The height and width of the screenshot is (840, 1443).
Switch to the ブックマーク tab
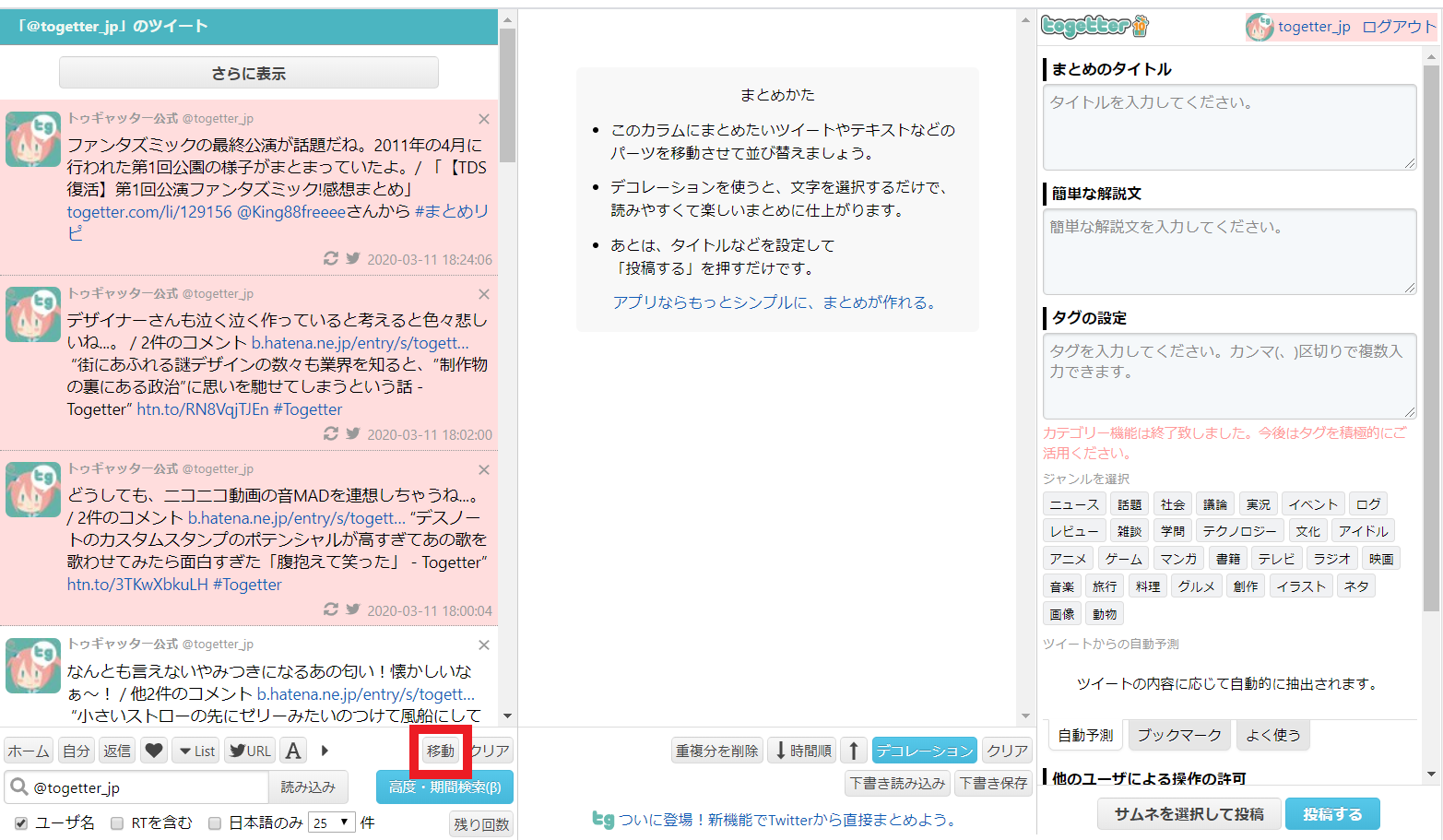point(1178,735)
